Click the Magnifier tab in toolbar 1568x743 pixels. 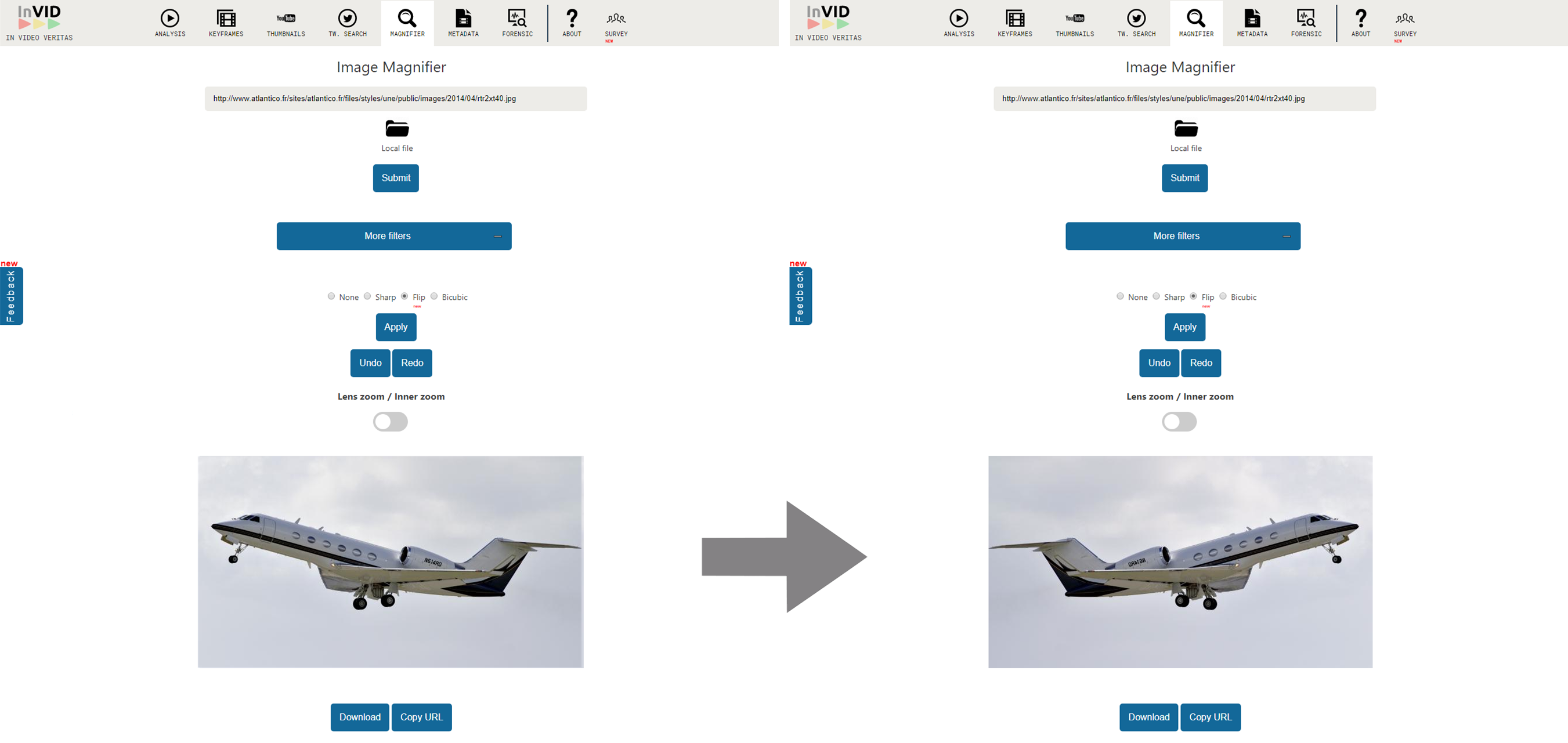[x=407, y=22]
